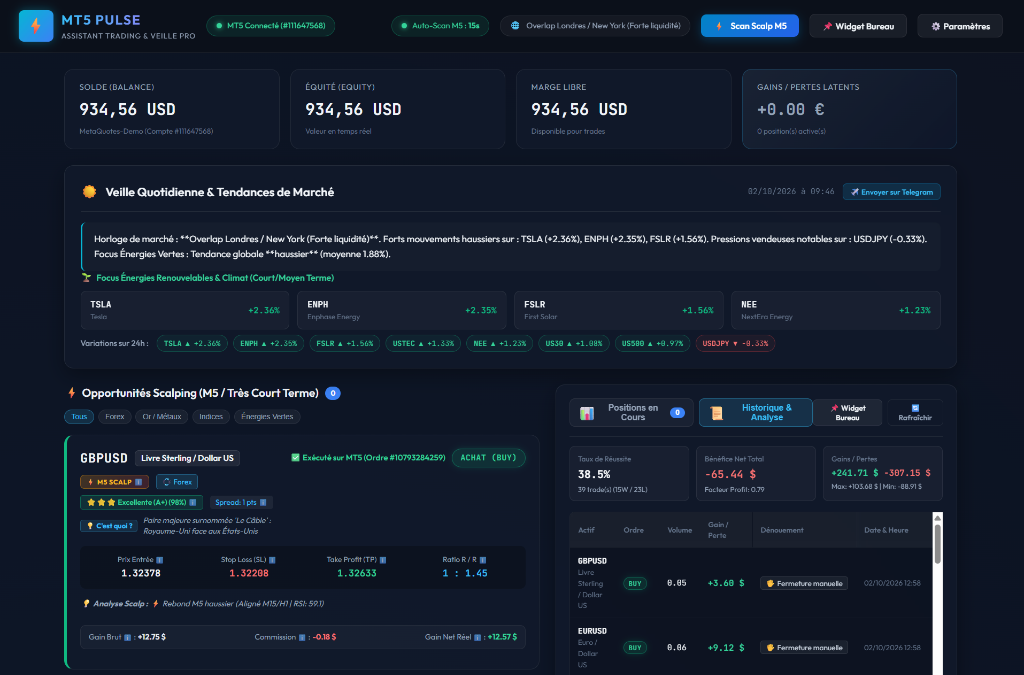Open the M5 SCALP info icon
This screenshot has width=1024, height=675.
click(x=138, y=482)
